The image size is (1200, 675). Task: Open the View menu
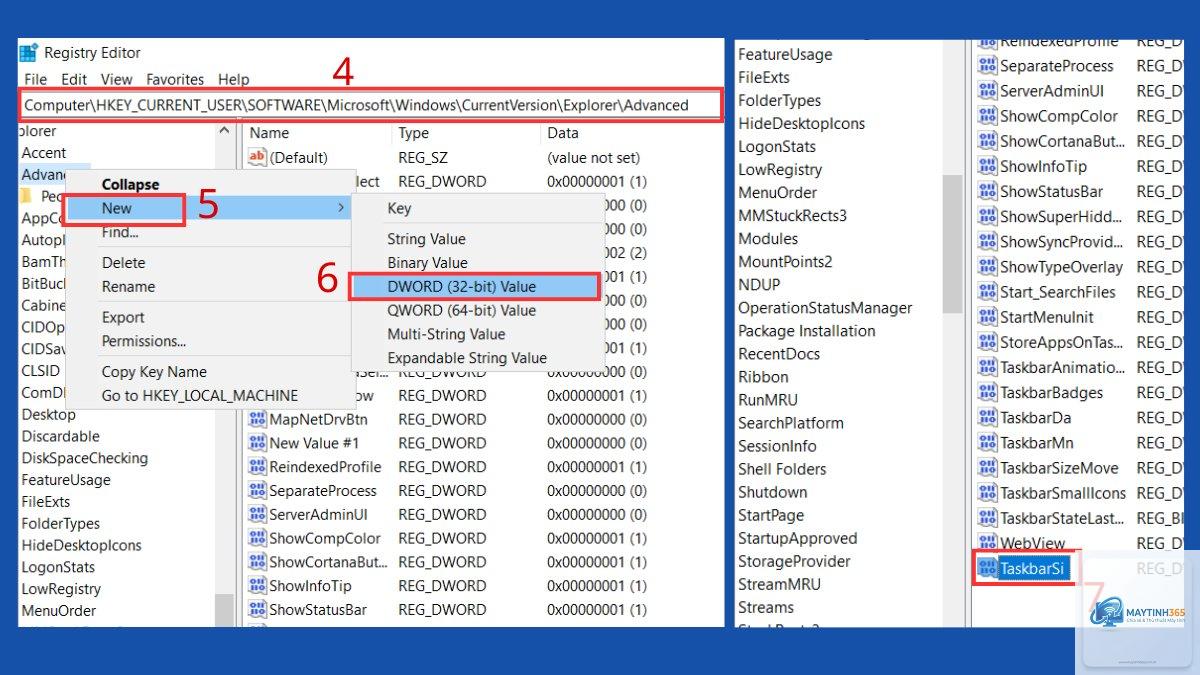tap(116, 79)
